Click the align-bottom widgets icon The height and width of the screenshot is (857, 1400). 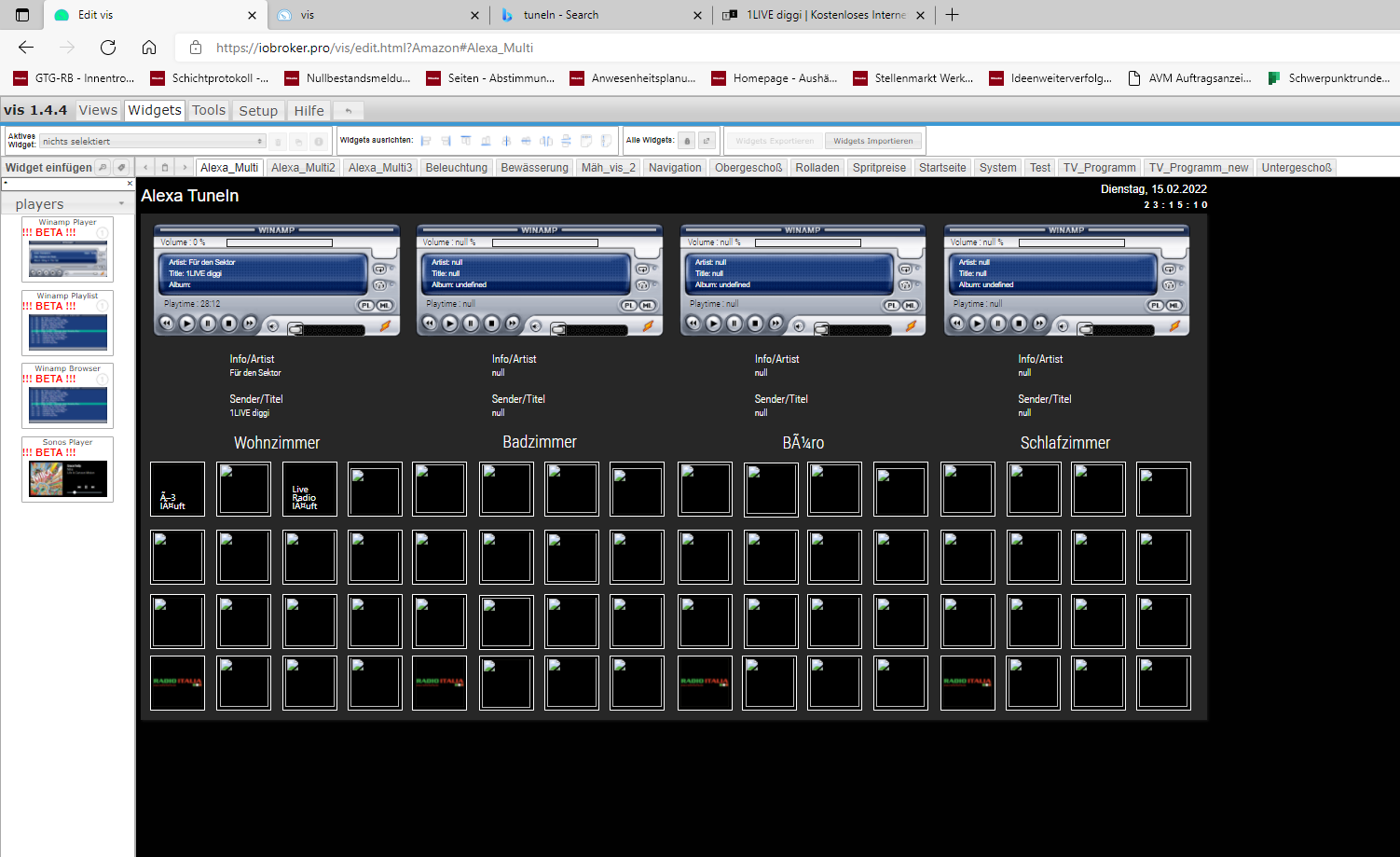486,141
